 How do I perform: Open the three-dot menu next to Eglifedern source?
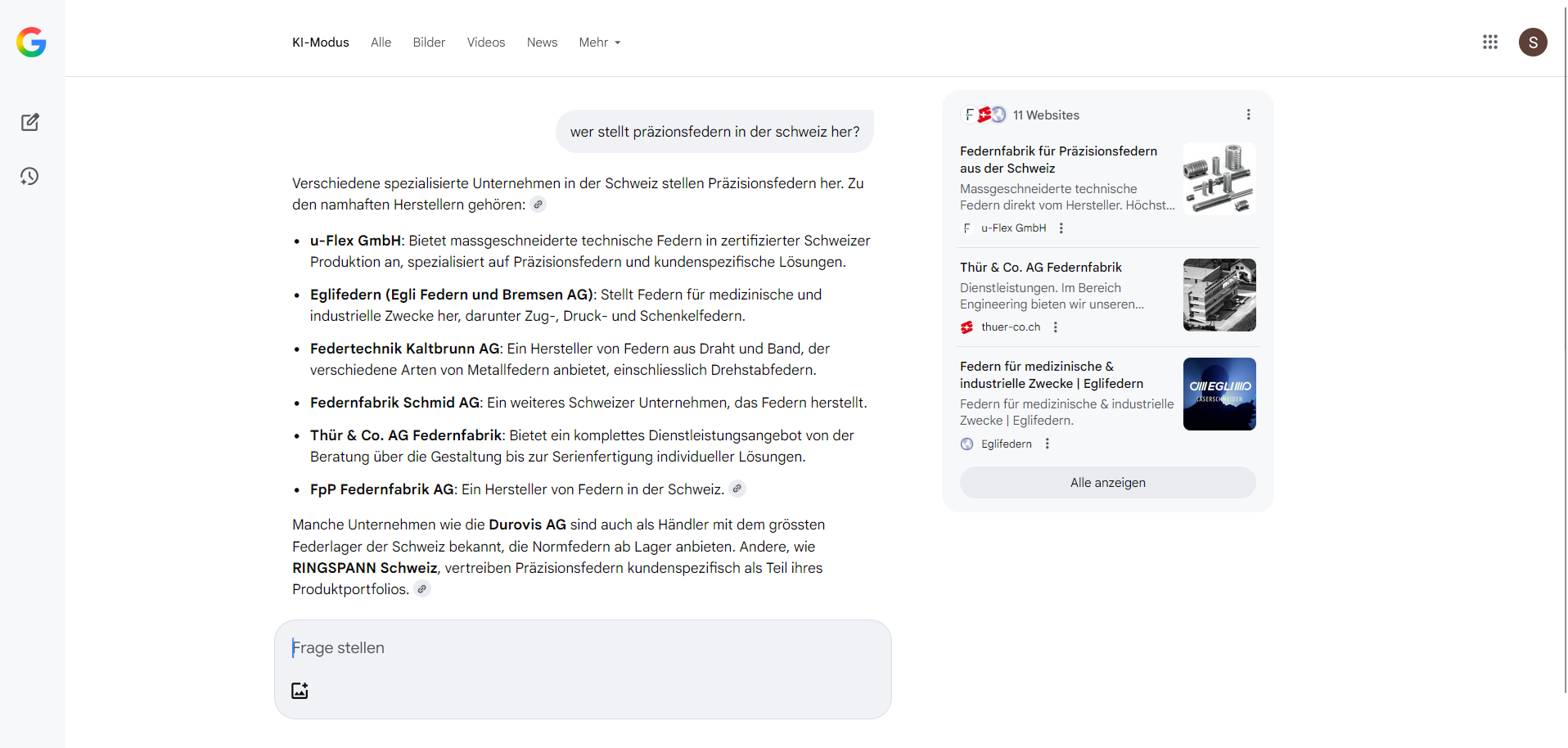pos(1048,444)
